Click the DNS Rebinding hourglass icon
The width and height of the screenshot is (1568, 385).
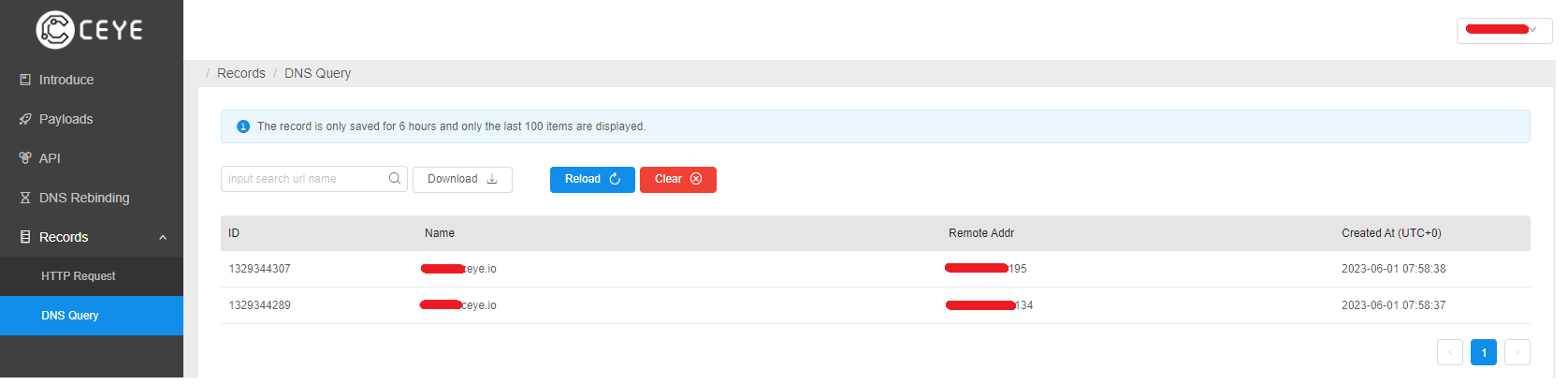[x=25, y=198]
